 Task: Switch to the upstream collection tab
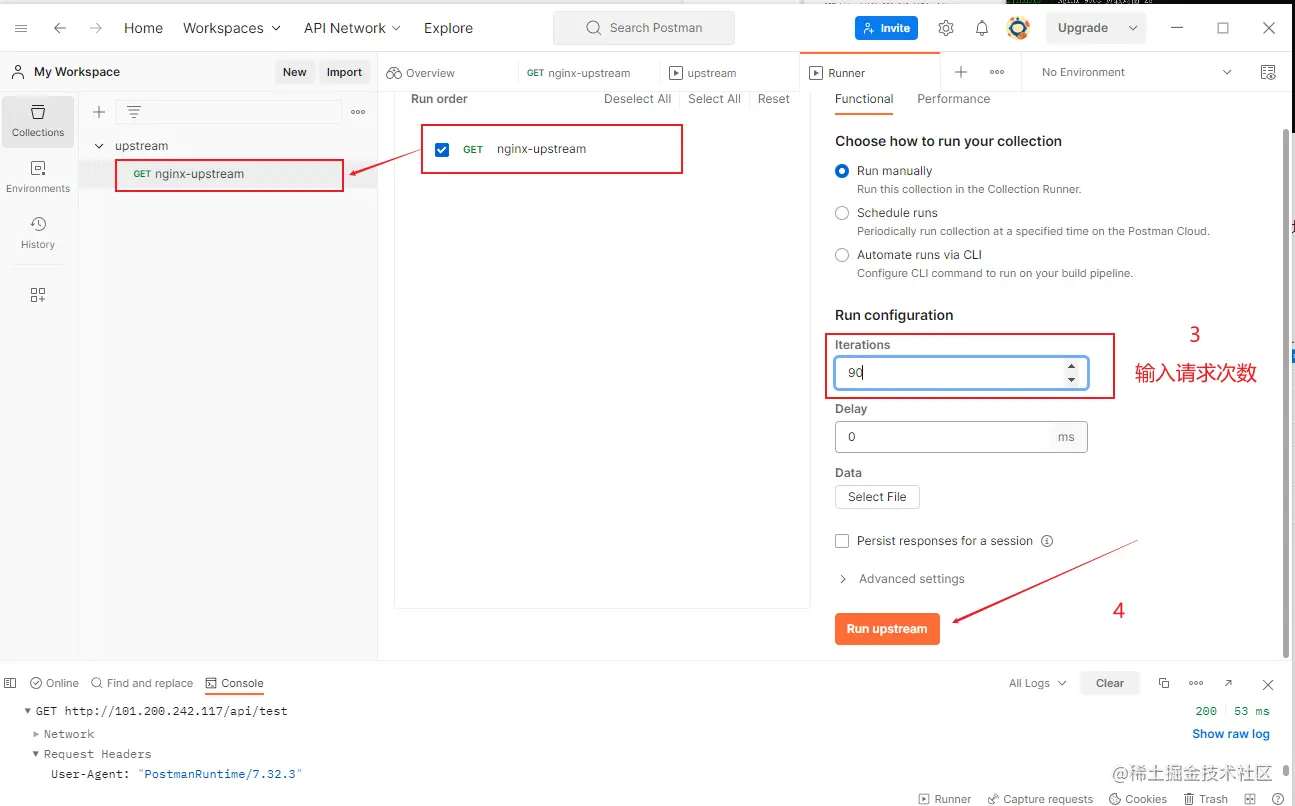point(703,73)
